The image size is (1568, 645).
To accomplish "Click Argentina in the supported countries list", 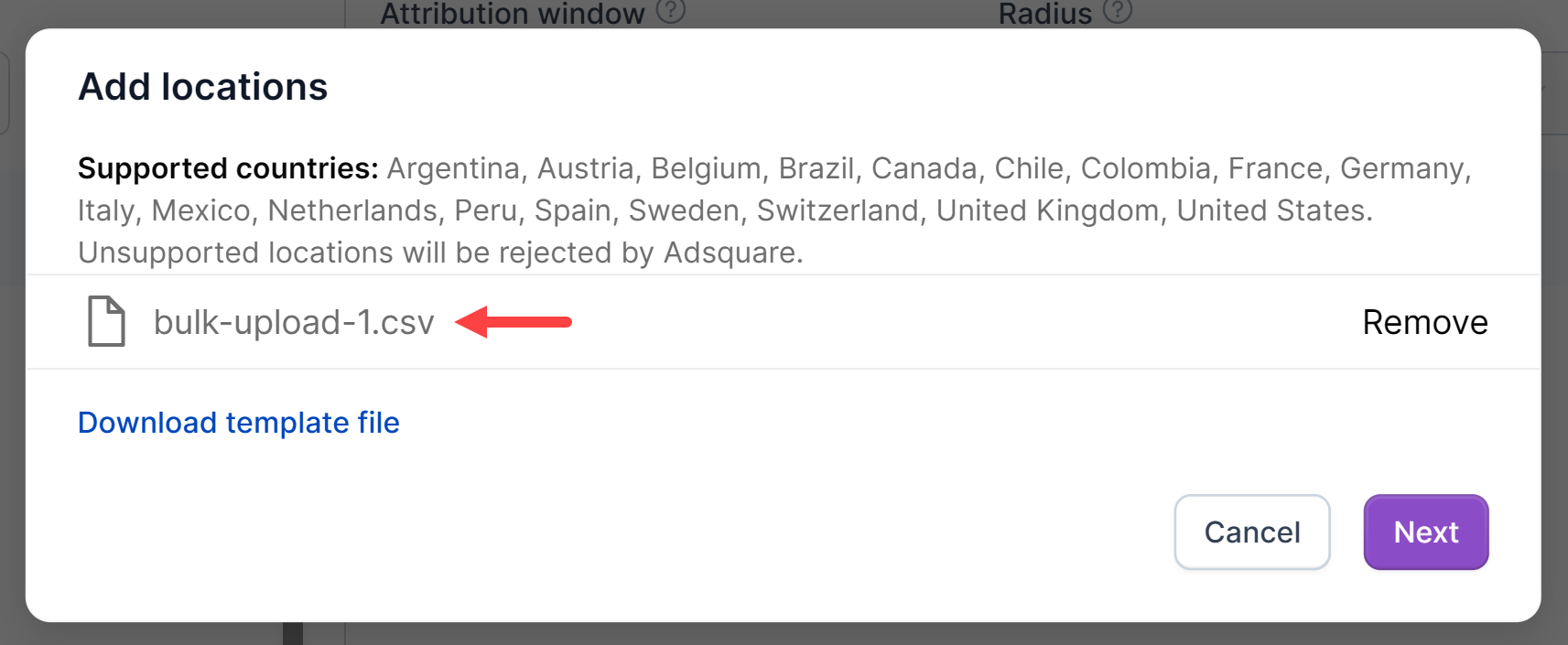I will [453, 168].
